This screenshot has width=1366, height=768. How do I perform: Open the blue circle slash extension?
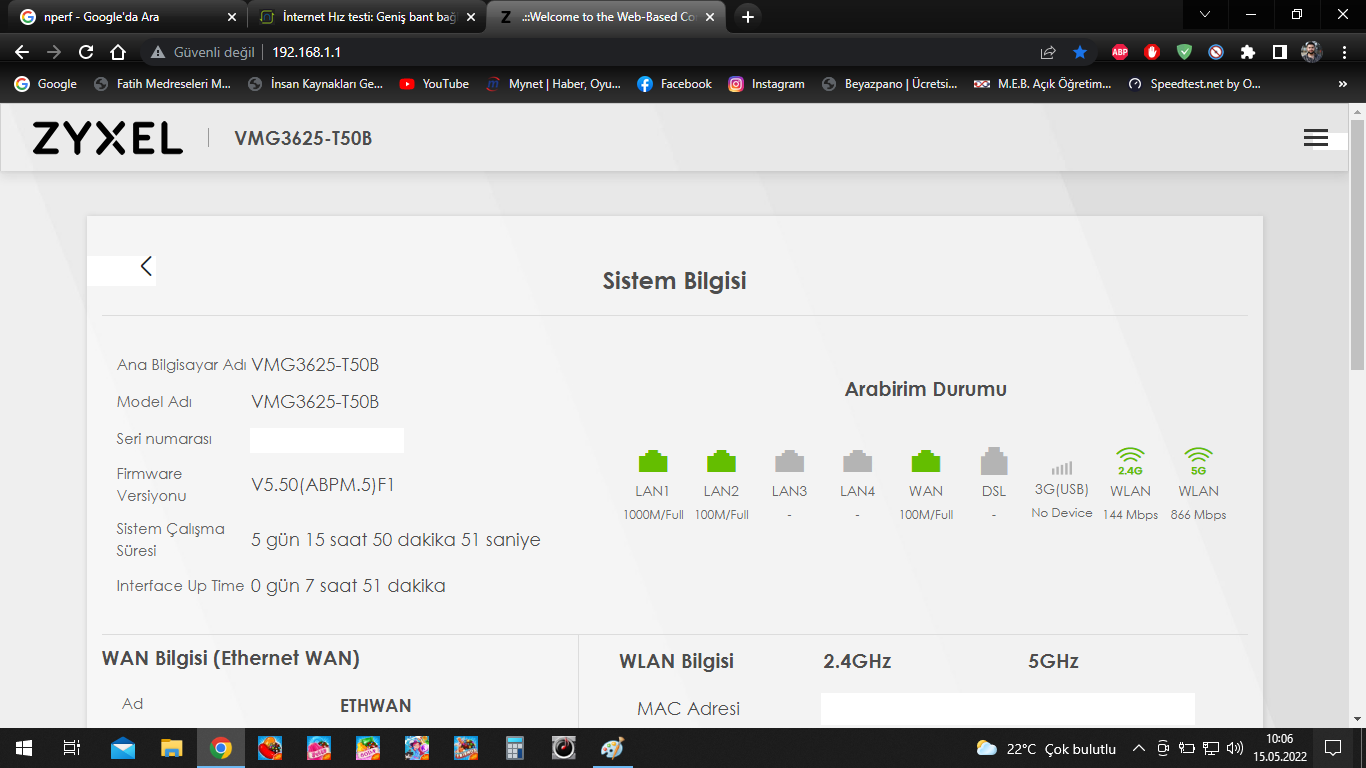[1216, 52]
